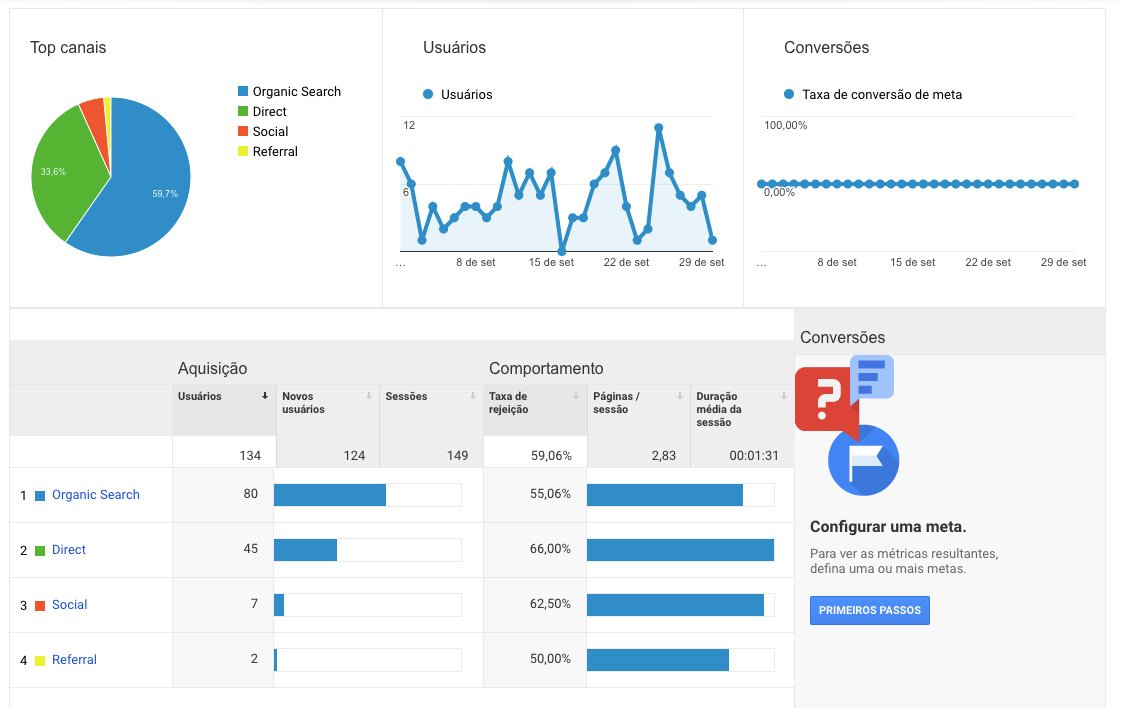Image resolution: width=1121 pixels, height=708 pixels.
Task: Click overall bounce rate 59,06%
Action: tap(551, 456)
